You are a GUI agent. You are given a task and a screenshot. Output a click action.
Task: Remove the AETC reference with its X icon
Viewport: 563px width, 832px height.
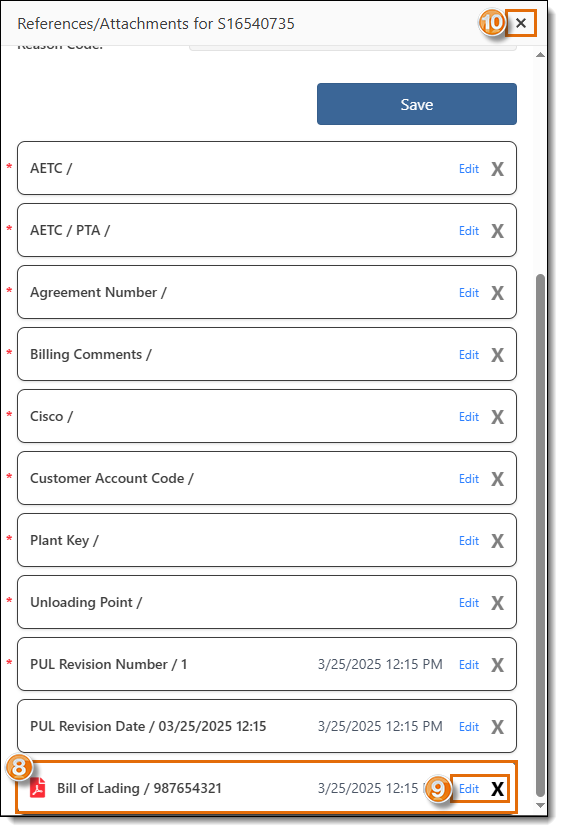point(497,169)
